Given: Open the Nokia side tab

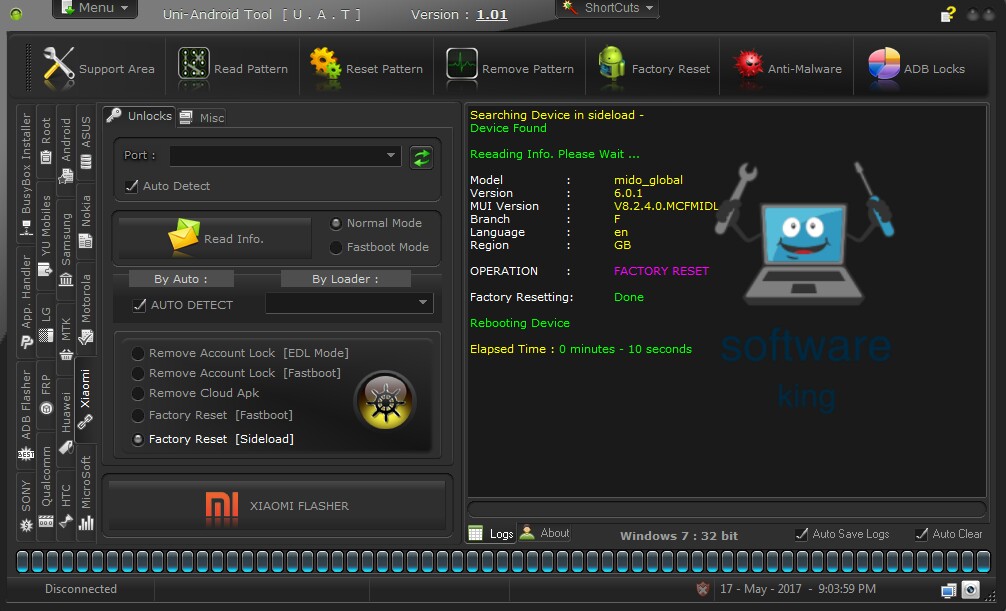Looking at the screenshot, I should [x=85, y=221].
